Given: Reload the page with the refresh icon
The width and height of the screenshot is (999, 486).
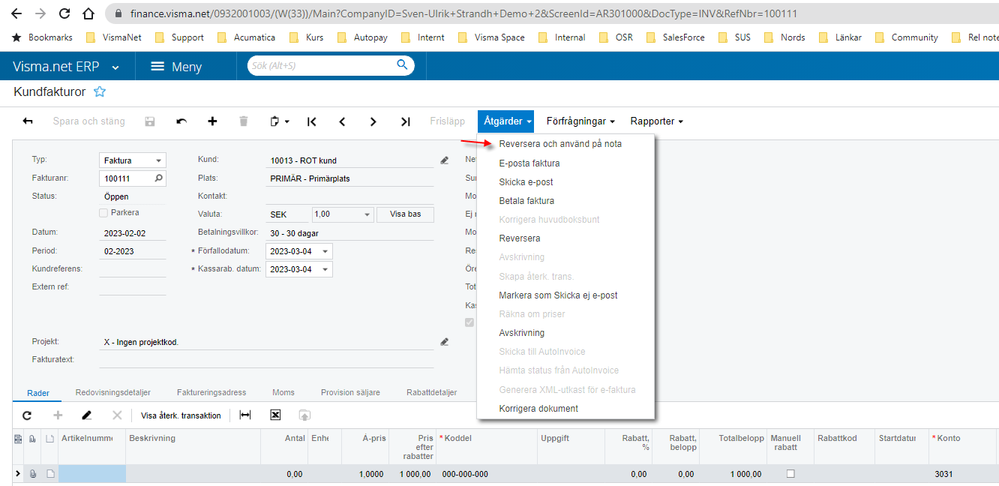Looking at the screenshot, I should point(64,13).
